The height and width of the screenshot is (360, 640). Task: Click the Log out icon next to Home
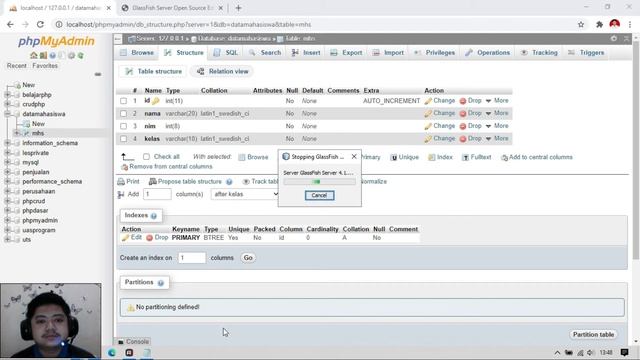[43, 56]
